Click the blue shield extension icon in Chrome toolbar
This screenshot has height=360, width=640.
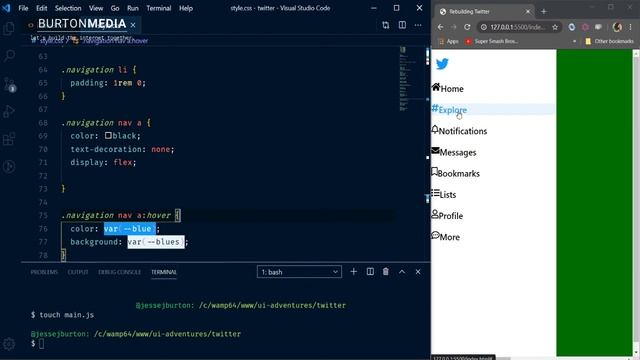572,27
